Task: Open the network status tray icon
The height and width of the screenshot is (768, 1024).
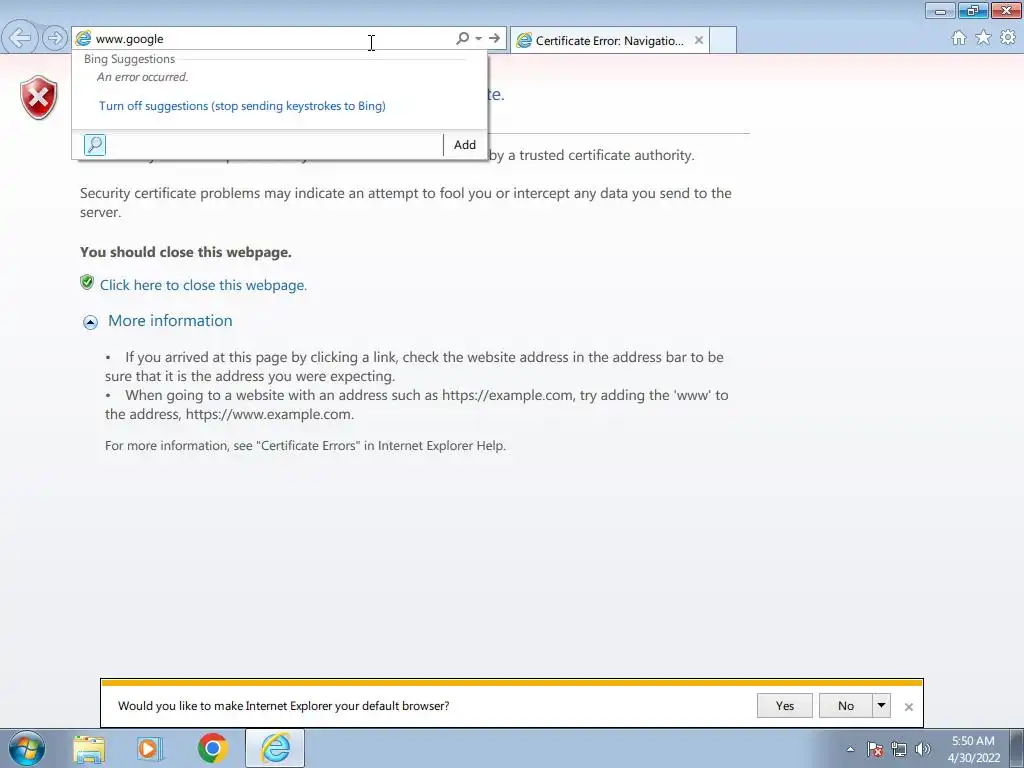Action: (899, 749)
